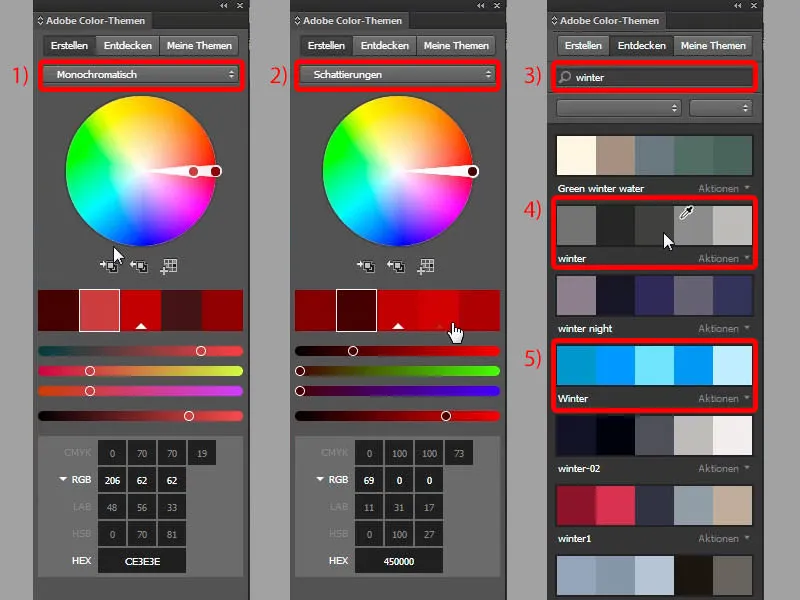The width and height of the screenshot is (800, 600).
Task: Open Meine Themen tab in Schattierungen panel
Action: (456, 45)
